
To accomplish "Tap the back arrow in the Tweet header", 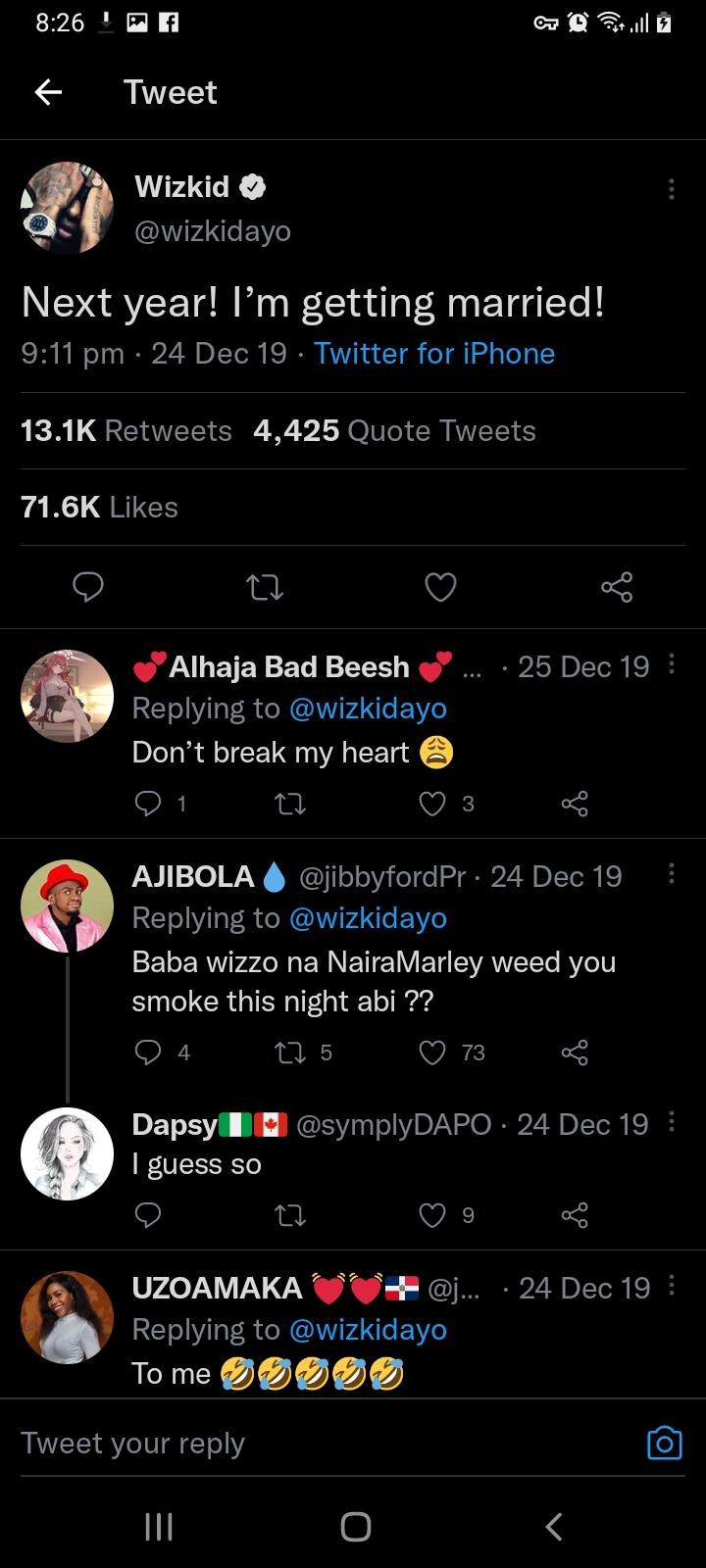I will coord(48,92).
